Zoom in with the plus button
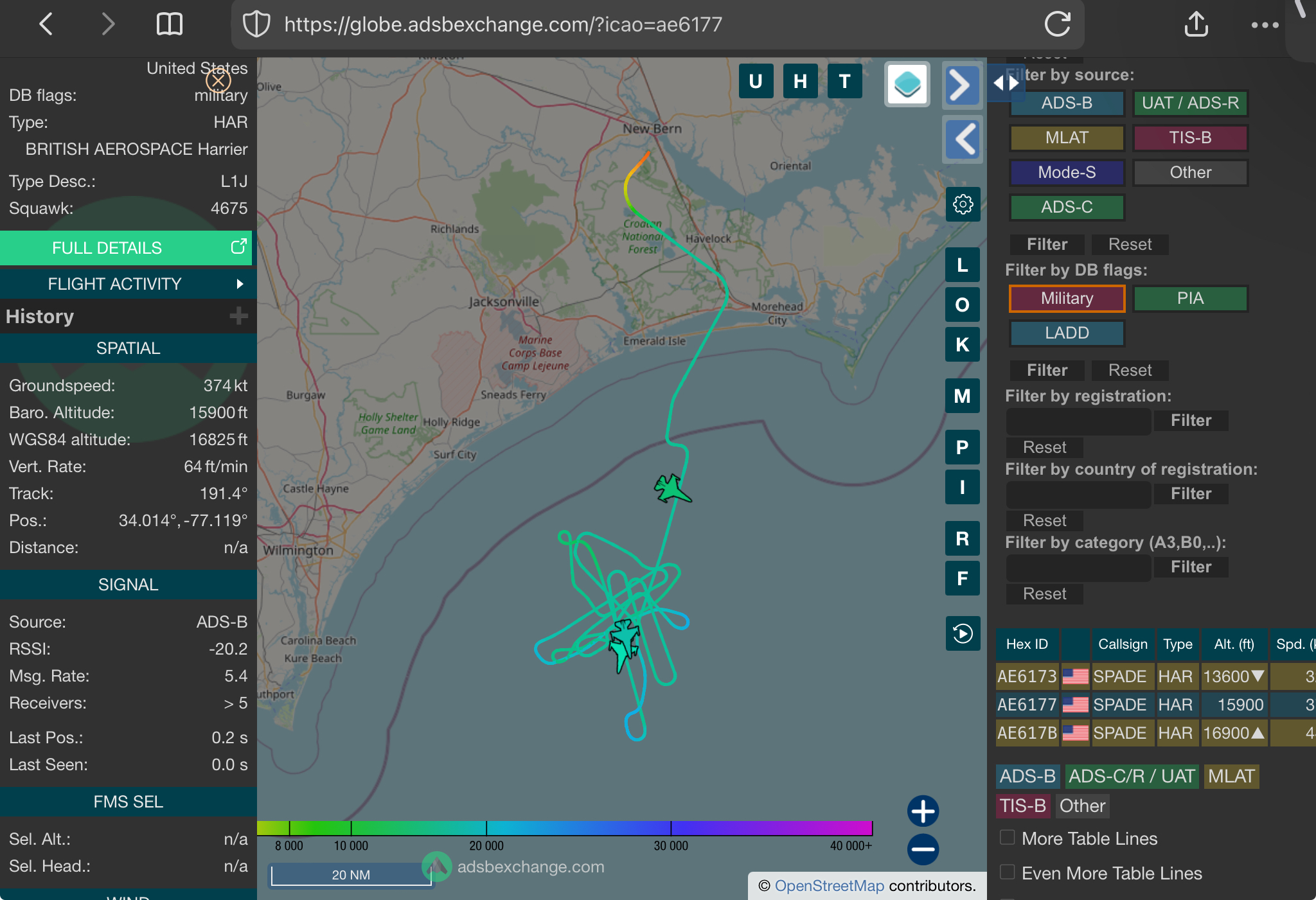The height and width of the screenshot is (900, 1316). point(923,811)
